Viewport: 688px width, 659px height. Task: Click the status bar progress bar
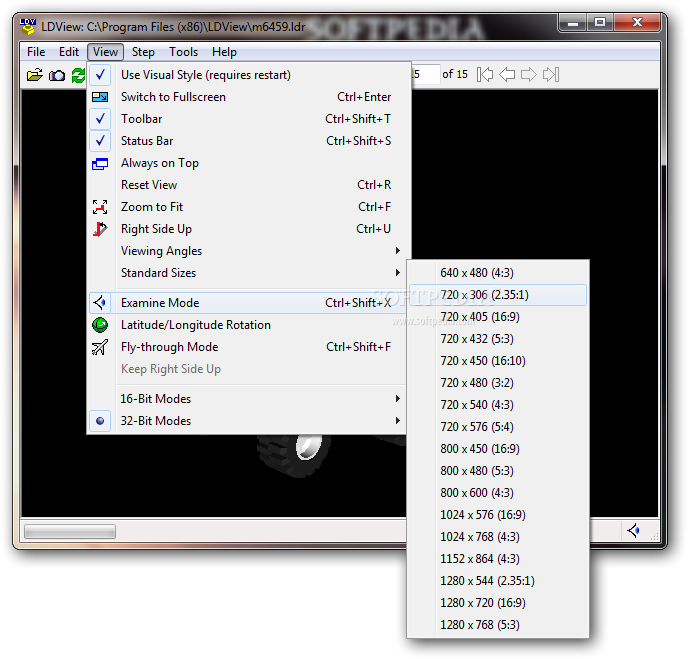70,532
